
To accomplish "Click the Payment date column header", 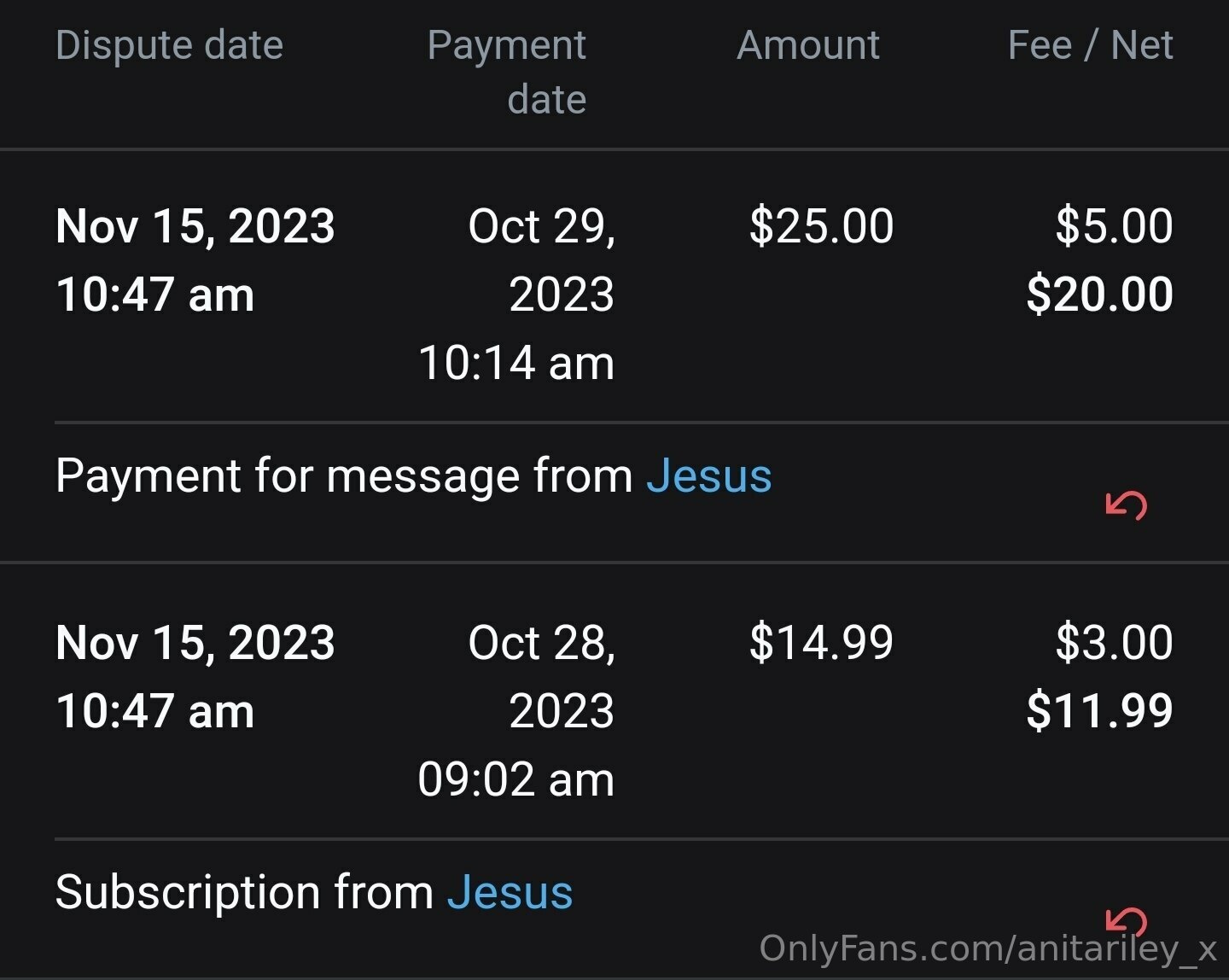I will coord(507,72).
